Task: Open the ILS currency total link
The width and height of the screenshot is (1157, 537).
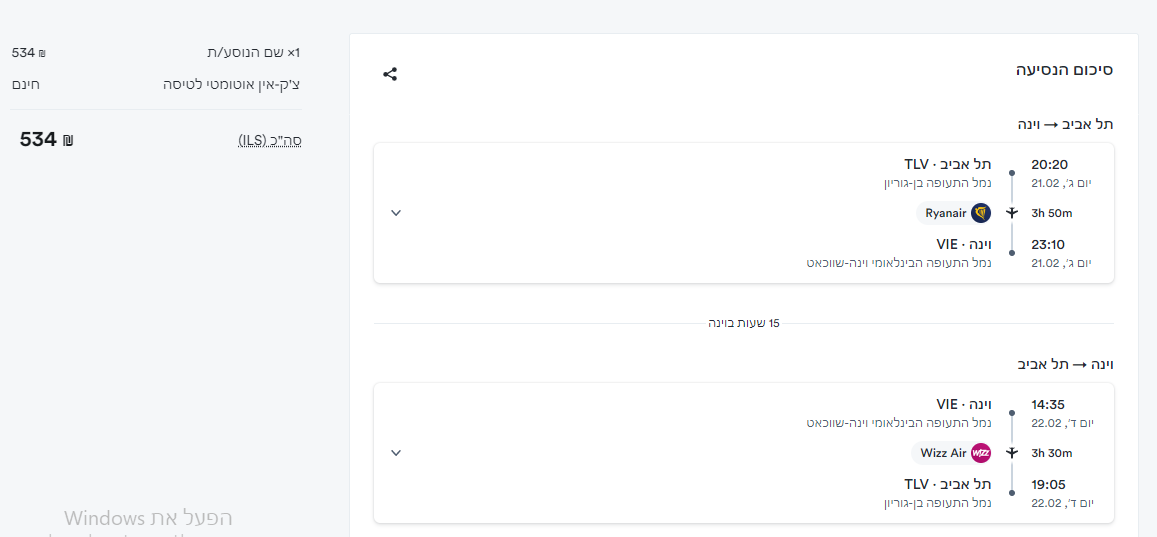Action: click(269, 140)
